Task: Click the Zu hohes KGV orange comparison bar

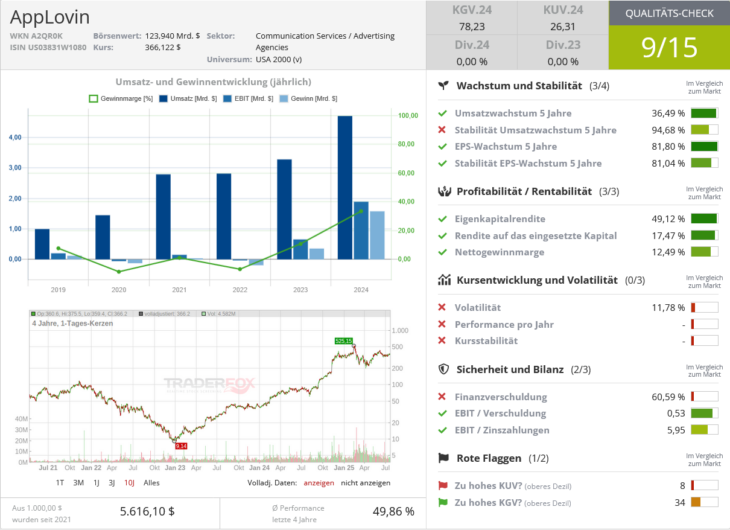Action: [704, 503]
